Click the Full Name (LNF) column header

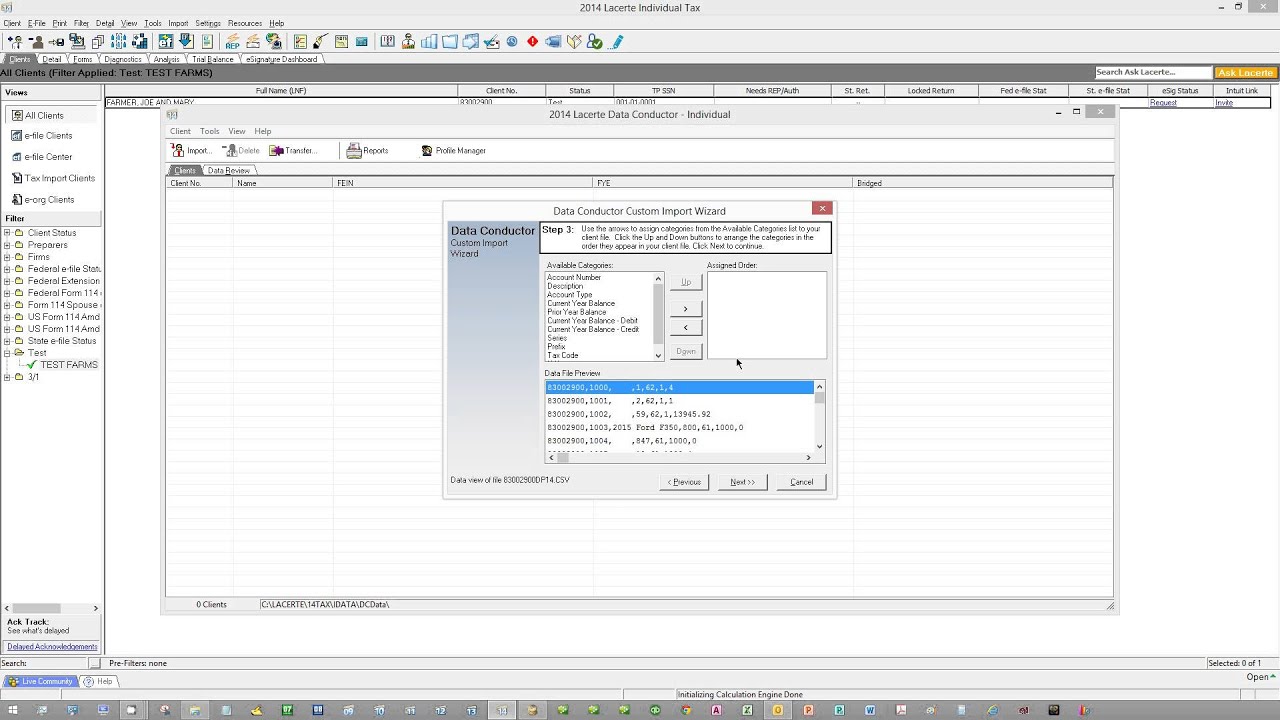tap(281, 91)
